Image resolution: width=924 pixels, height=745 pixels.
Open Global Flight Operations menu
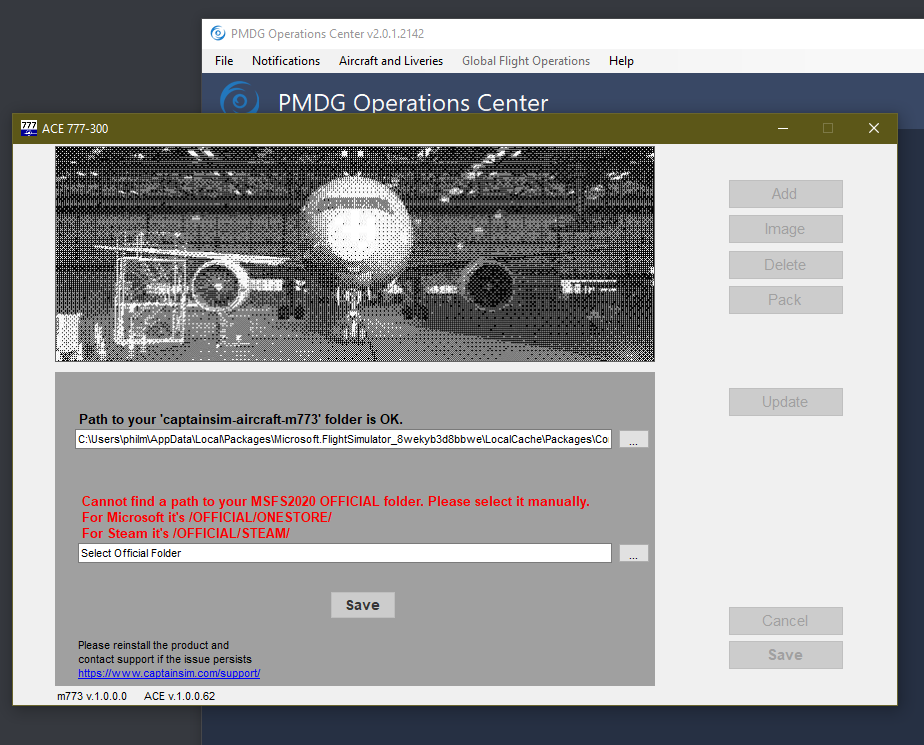(526, 61)
